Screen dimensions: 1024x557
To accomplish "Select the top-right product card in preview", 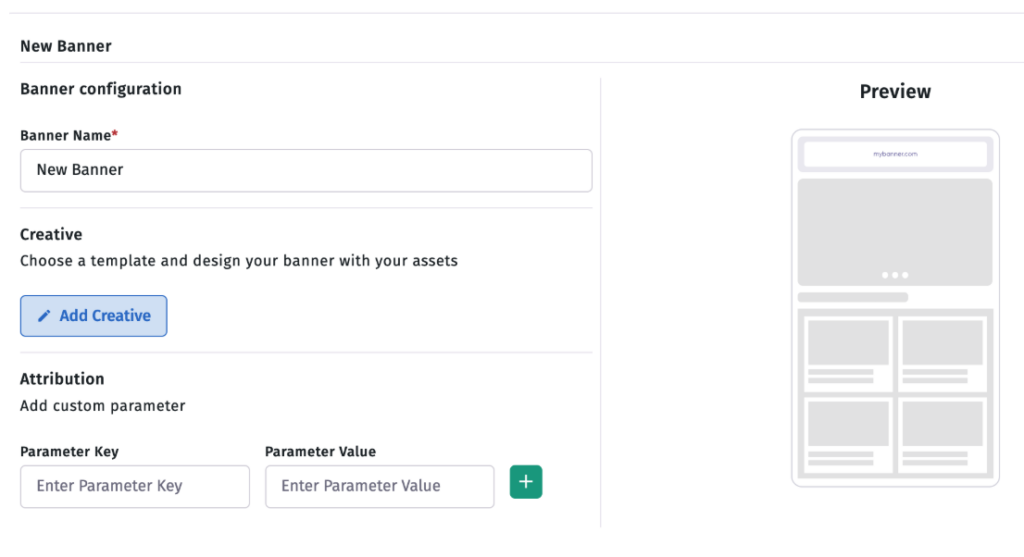I will click(942, 353).
